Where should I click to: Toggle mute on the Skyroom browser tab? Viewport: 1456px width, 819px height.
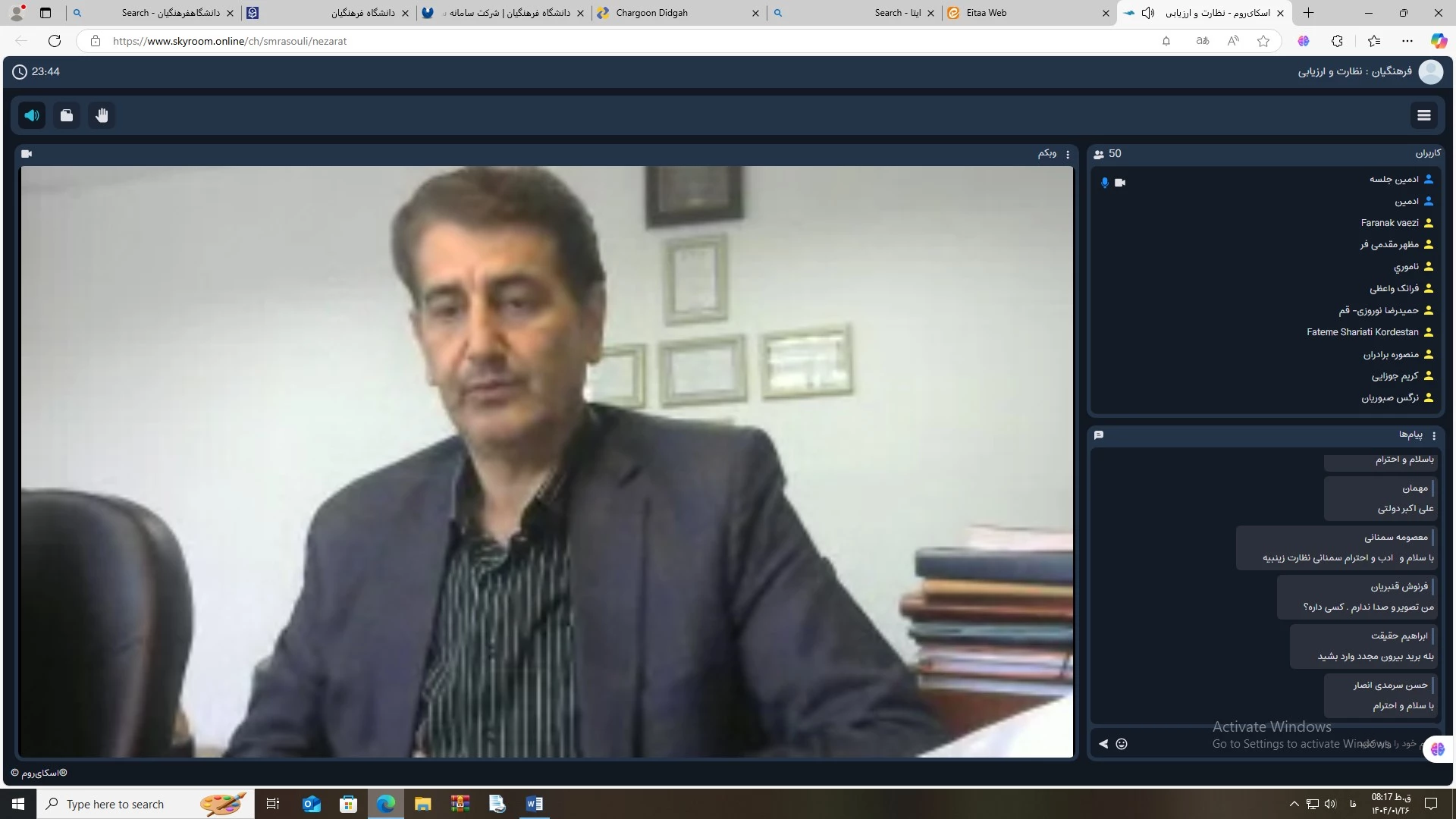coord(1148,13)
